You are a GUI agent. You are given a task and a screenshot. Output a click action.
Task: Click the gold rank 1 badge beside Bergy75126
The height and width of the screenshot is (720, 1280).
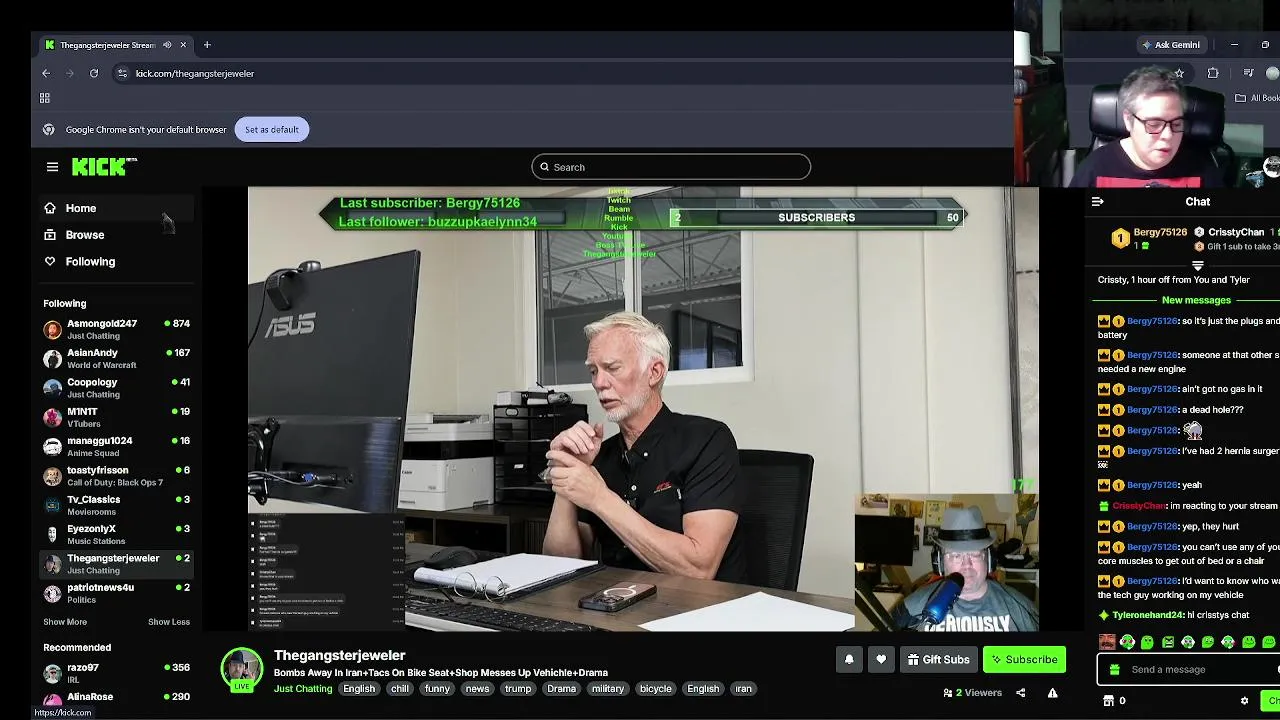coord(1120,239)
